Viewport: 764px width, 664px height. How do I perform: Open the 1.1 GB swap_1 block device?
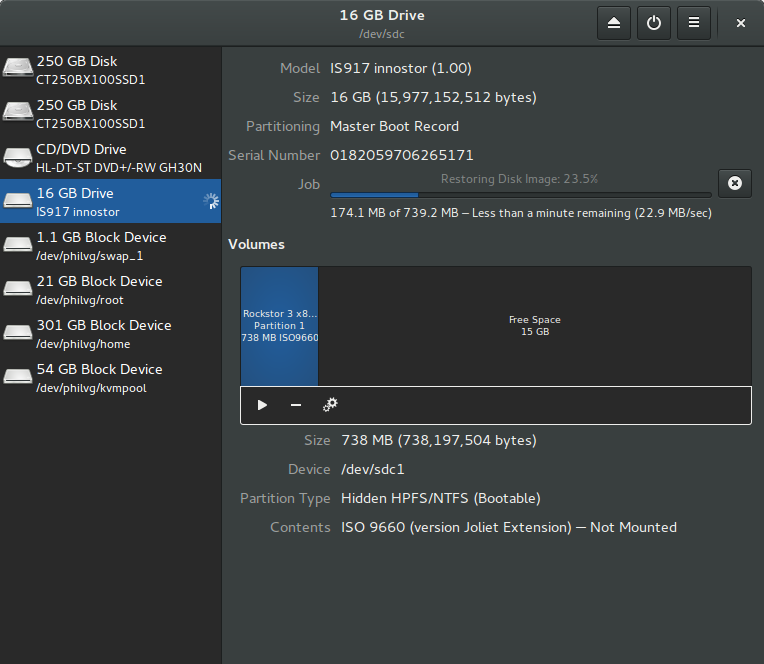point(110,245)
